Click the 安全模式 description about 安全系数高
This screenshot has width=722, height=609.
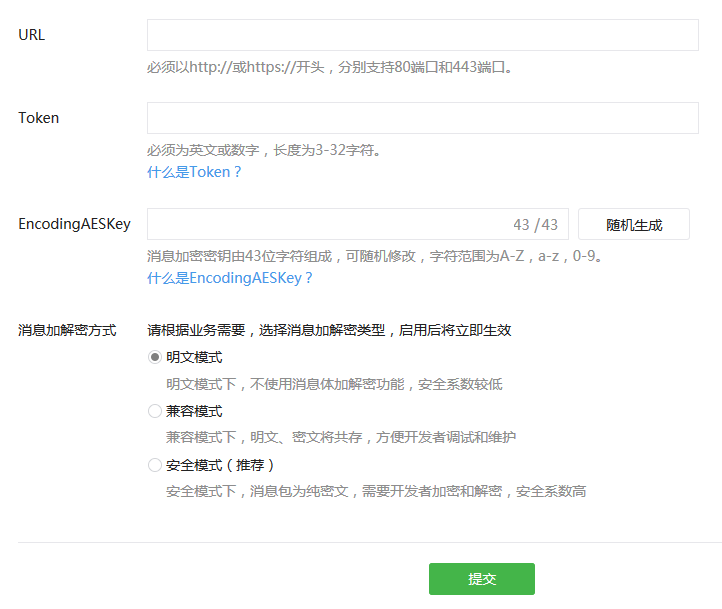[x=376, y=492]
